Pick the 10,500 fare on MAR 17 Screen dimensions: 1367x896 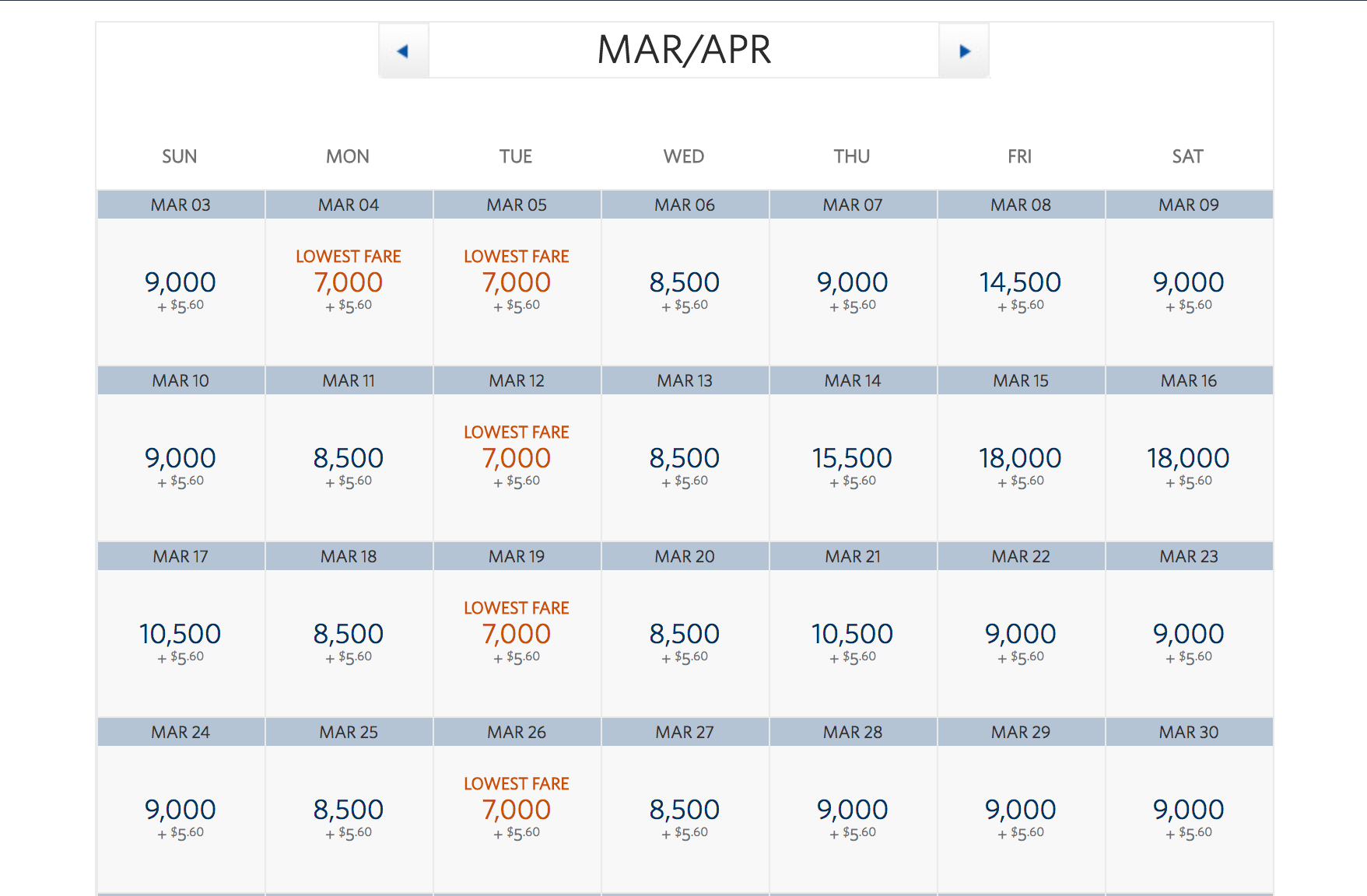(181, 635)
